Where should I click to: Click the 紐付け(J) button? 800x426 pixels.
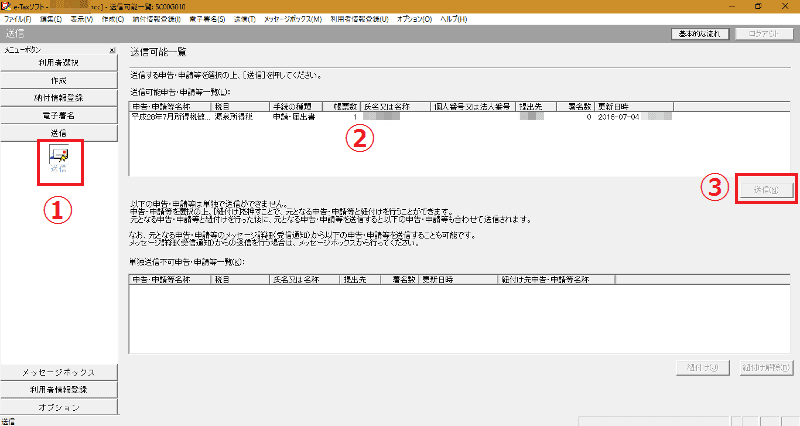[703, 367]
